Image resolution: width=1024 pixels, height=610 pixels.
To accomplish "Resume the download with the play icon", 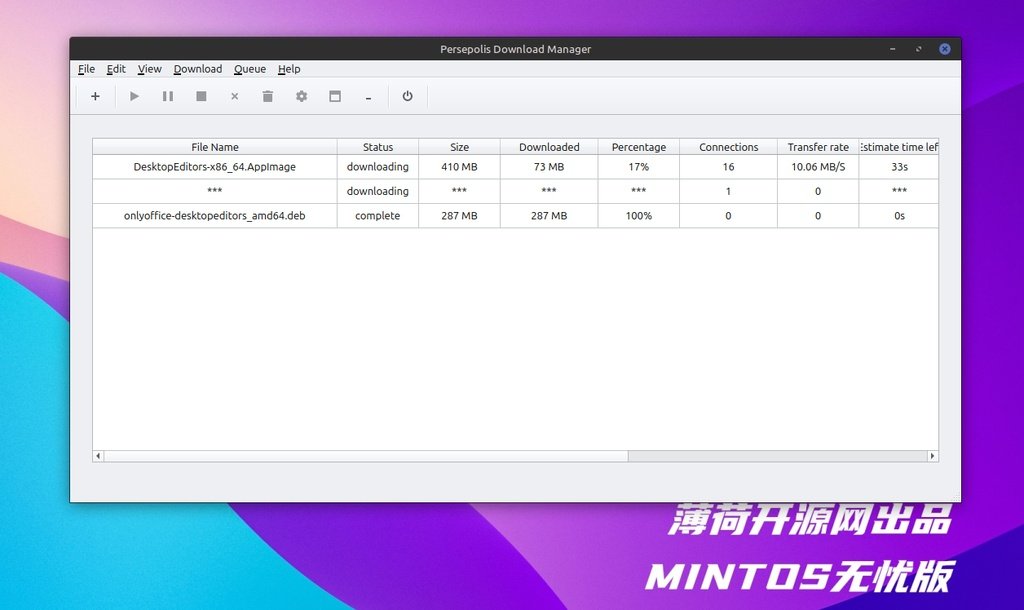I will pyautogui.click(x=134, y=97).
